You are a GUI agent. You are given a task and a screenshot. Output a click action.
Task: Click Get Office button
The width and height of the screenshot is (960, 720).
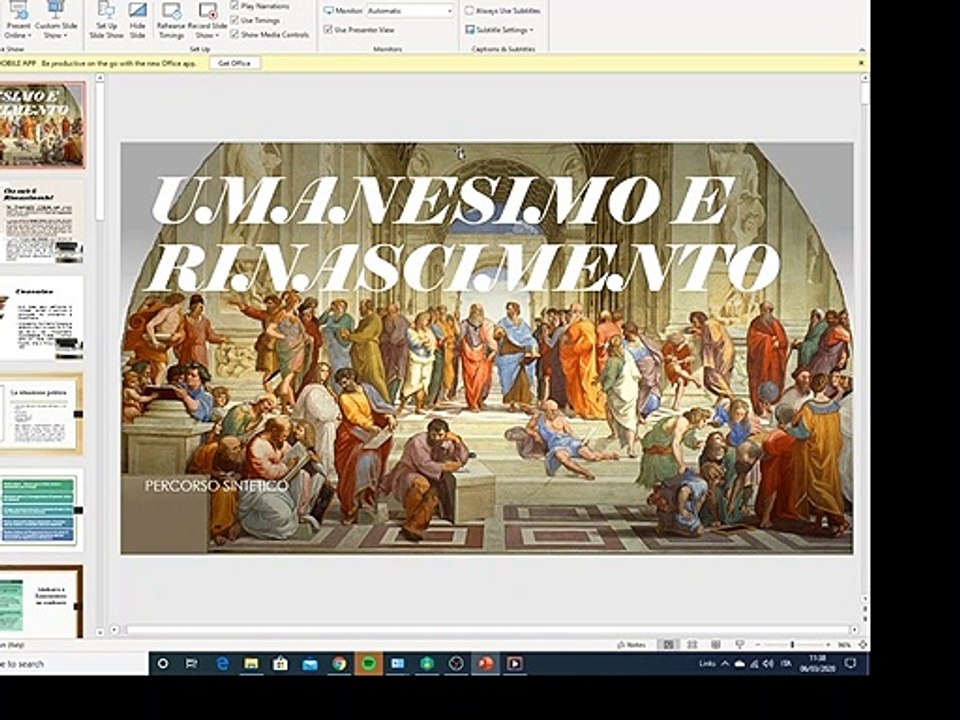[x=235, y=63]
